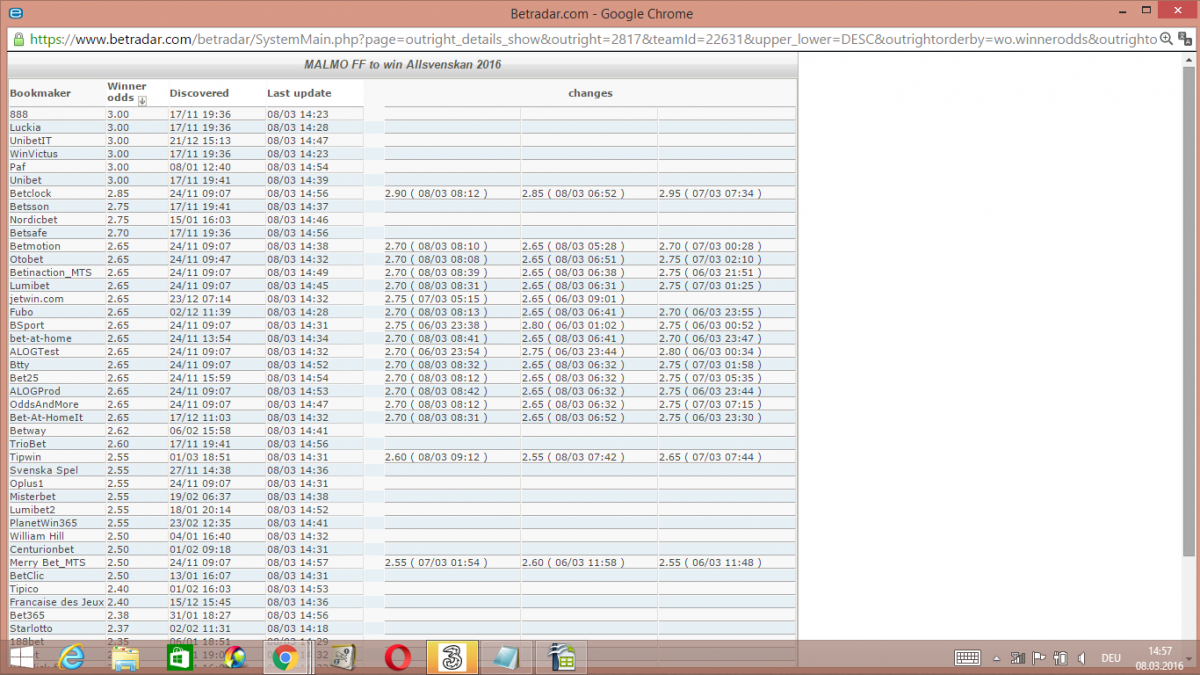1200x675 pixels.
Task: Click the Betway odds value 2.62
Action: coord(118,430)
